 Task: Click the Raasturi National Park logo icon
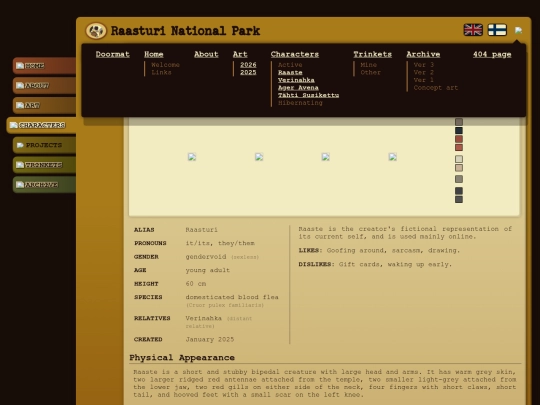pos(96,31)
